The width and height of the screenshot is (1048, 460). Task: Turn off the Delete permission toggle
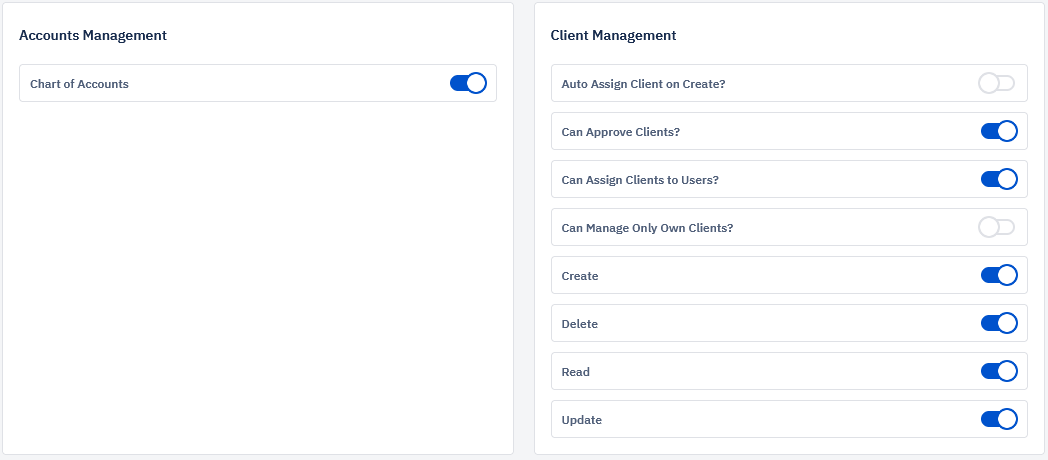click(999, 323)
